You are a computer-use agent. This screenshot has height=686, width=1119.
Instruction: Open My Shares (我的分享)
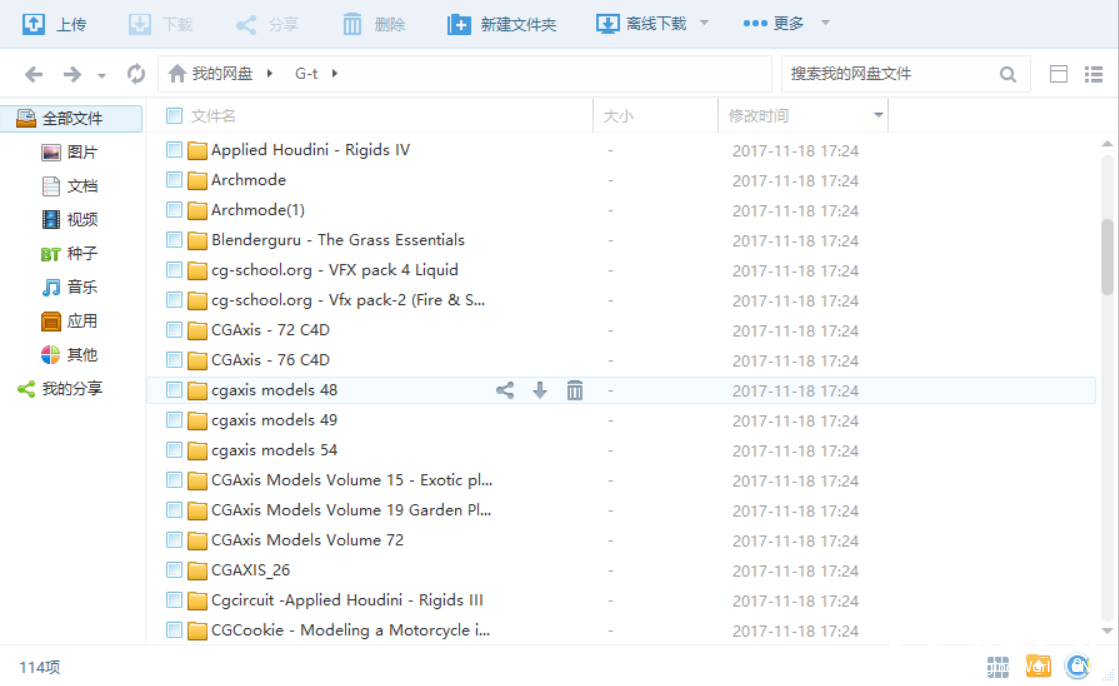[x=61, y=389]
